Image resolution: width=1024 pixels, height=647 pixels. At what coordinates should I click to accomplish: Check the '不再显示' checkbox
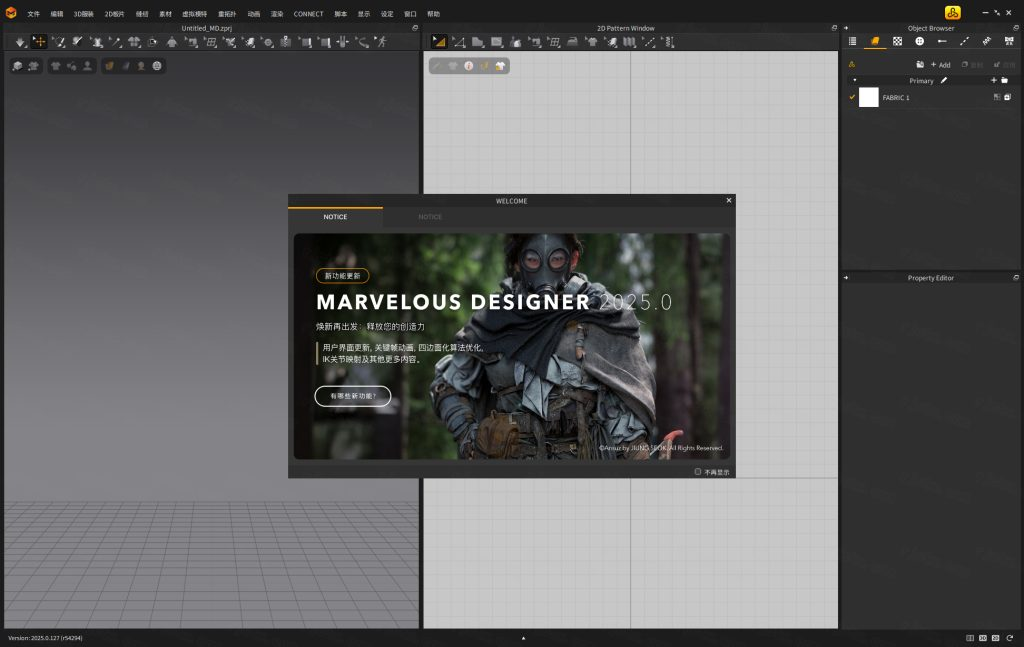coord(698,472)
